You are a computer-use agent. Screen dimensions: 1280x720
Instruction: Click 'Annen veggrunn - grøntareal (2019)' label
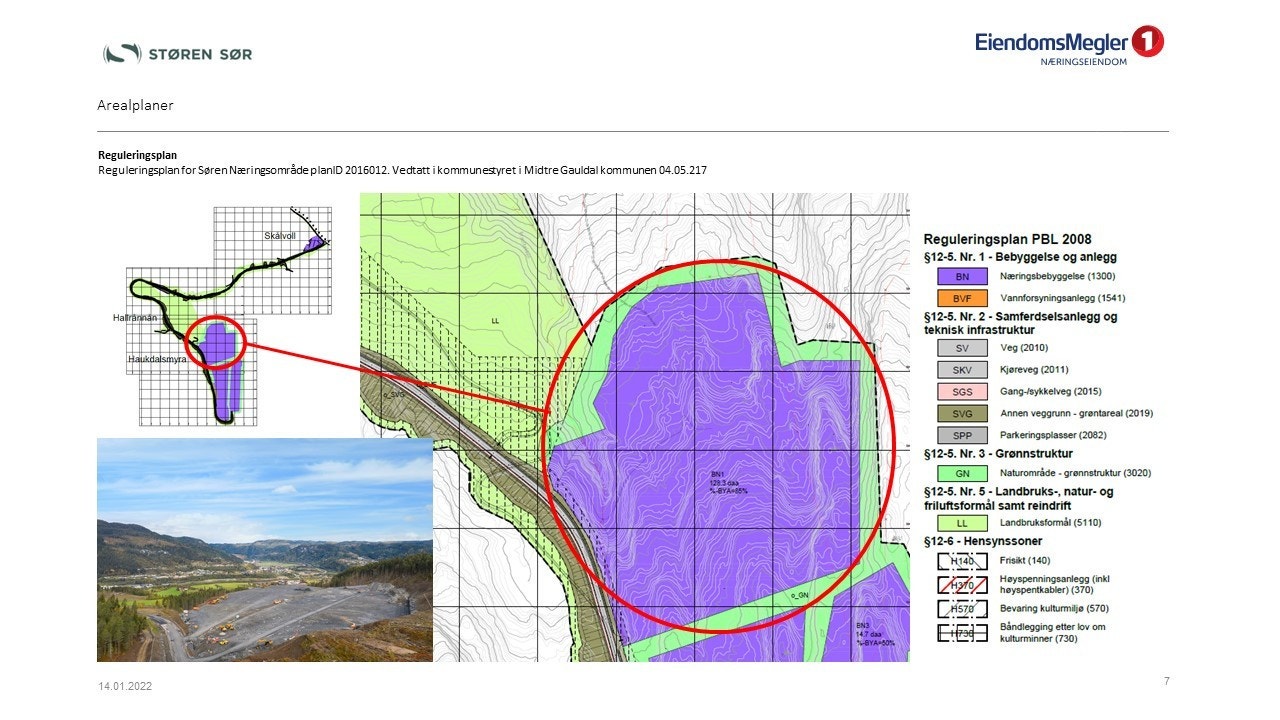pos(1077,413)
